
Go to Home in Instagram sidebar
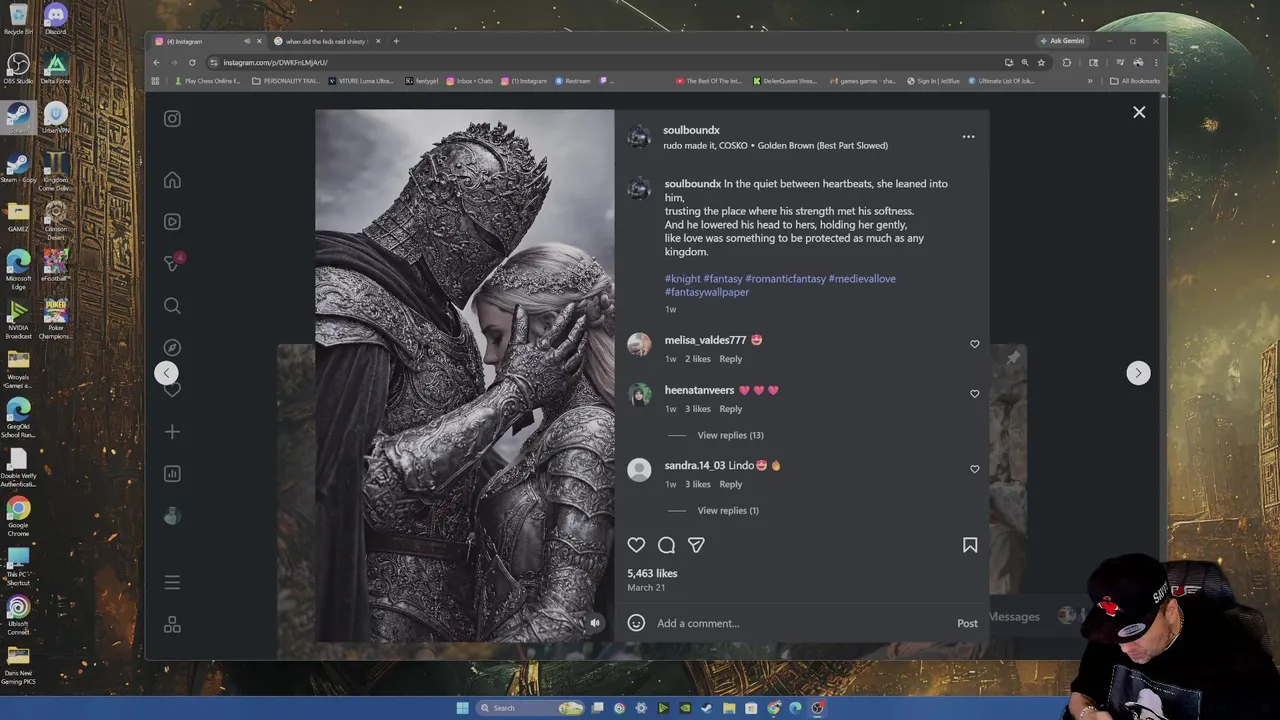click(172, 180)
